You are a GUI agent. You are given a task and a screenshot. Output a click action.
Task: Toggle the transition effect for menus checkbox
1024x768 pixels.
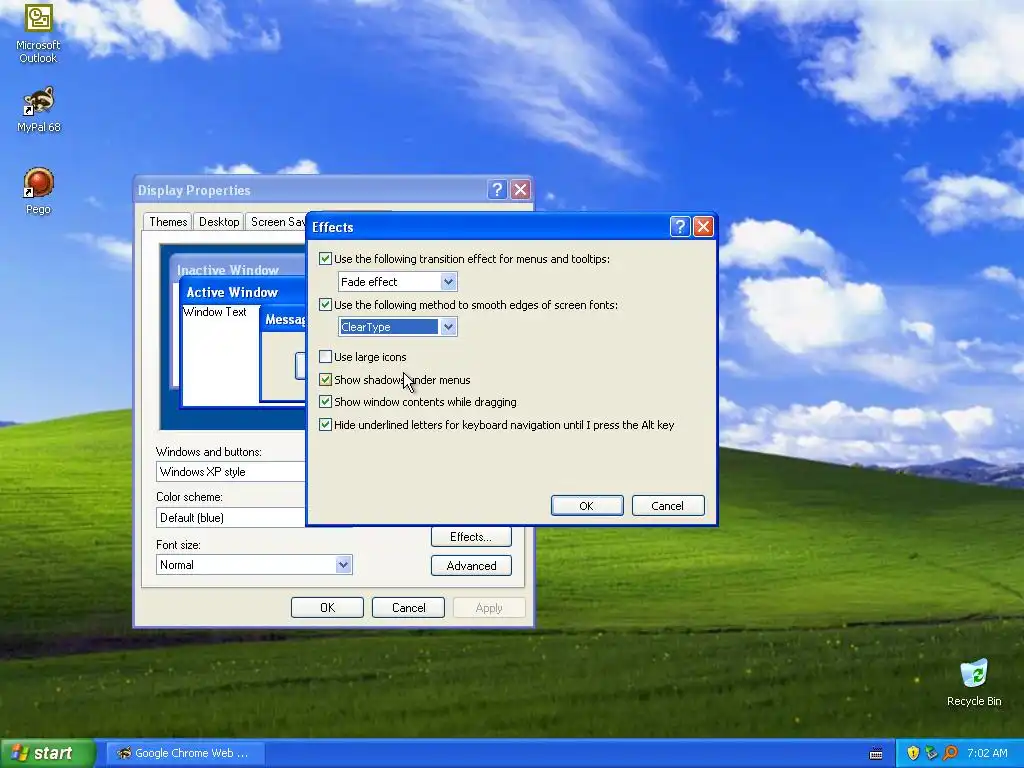(x=325, y=259)
